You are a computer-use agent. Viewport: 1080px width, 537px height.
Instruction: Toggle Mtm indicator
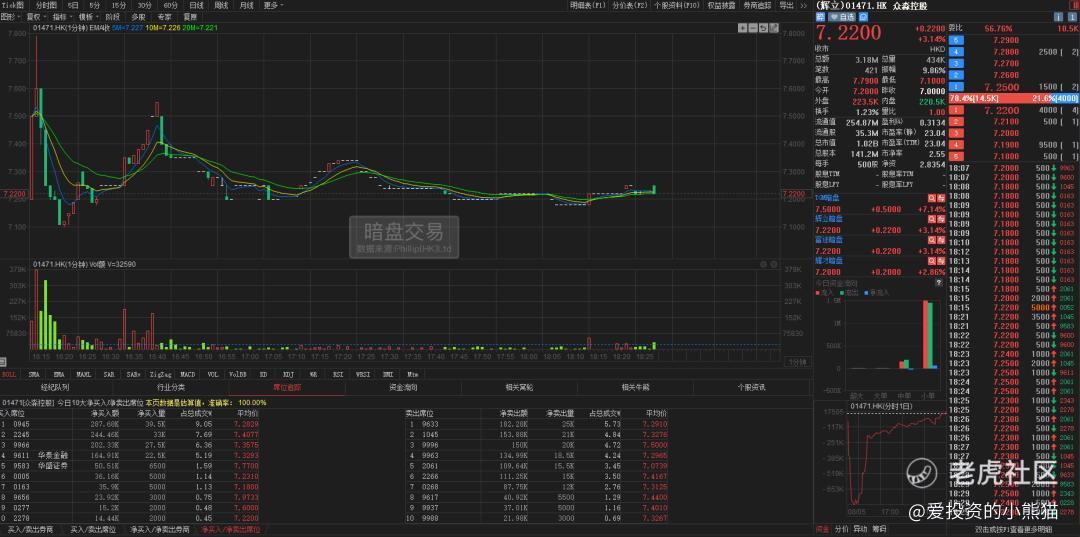click(x=412, y=375)
